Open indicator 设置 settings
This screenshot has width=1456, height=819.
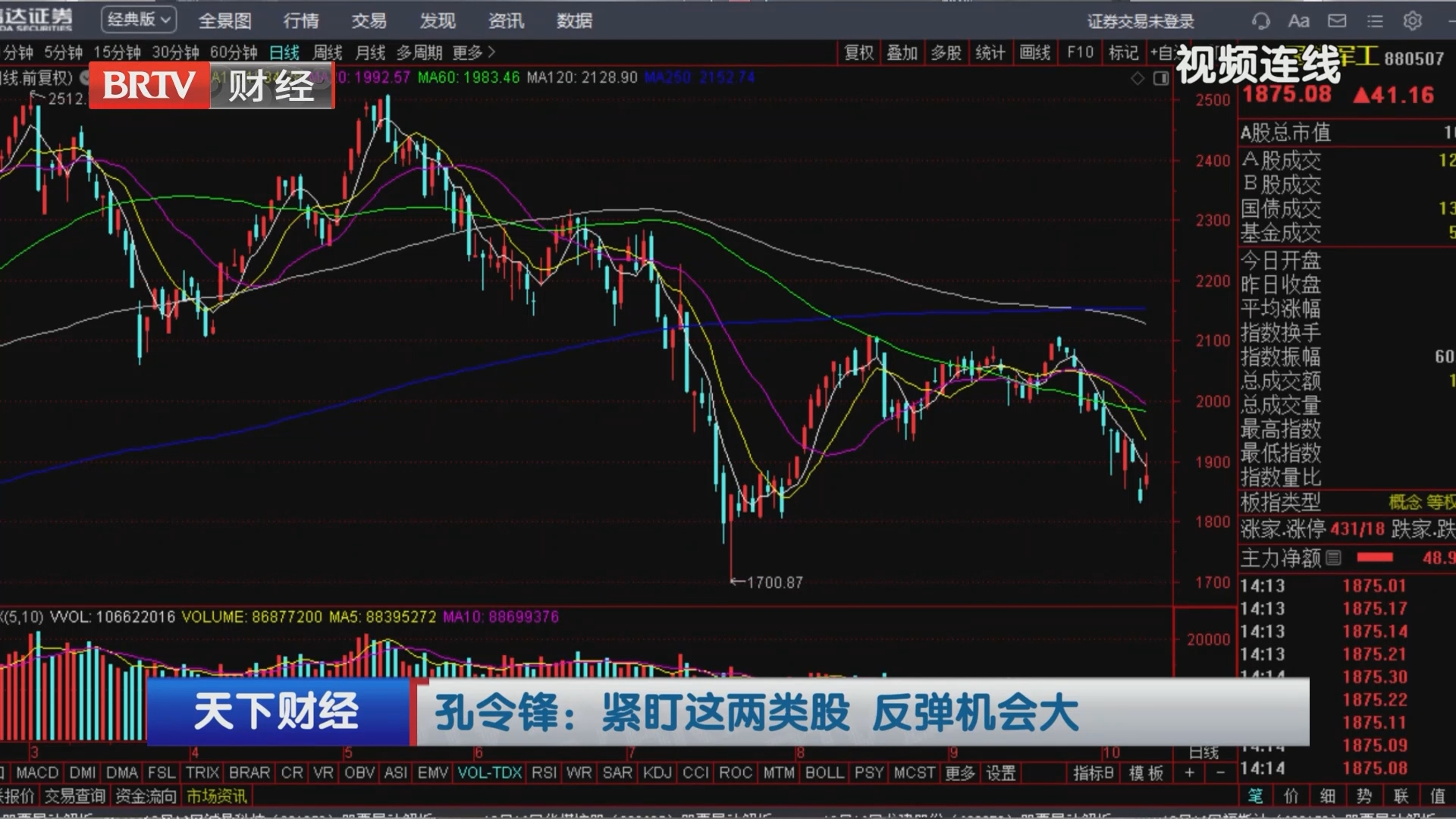[1000, 773]
